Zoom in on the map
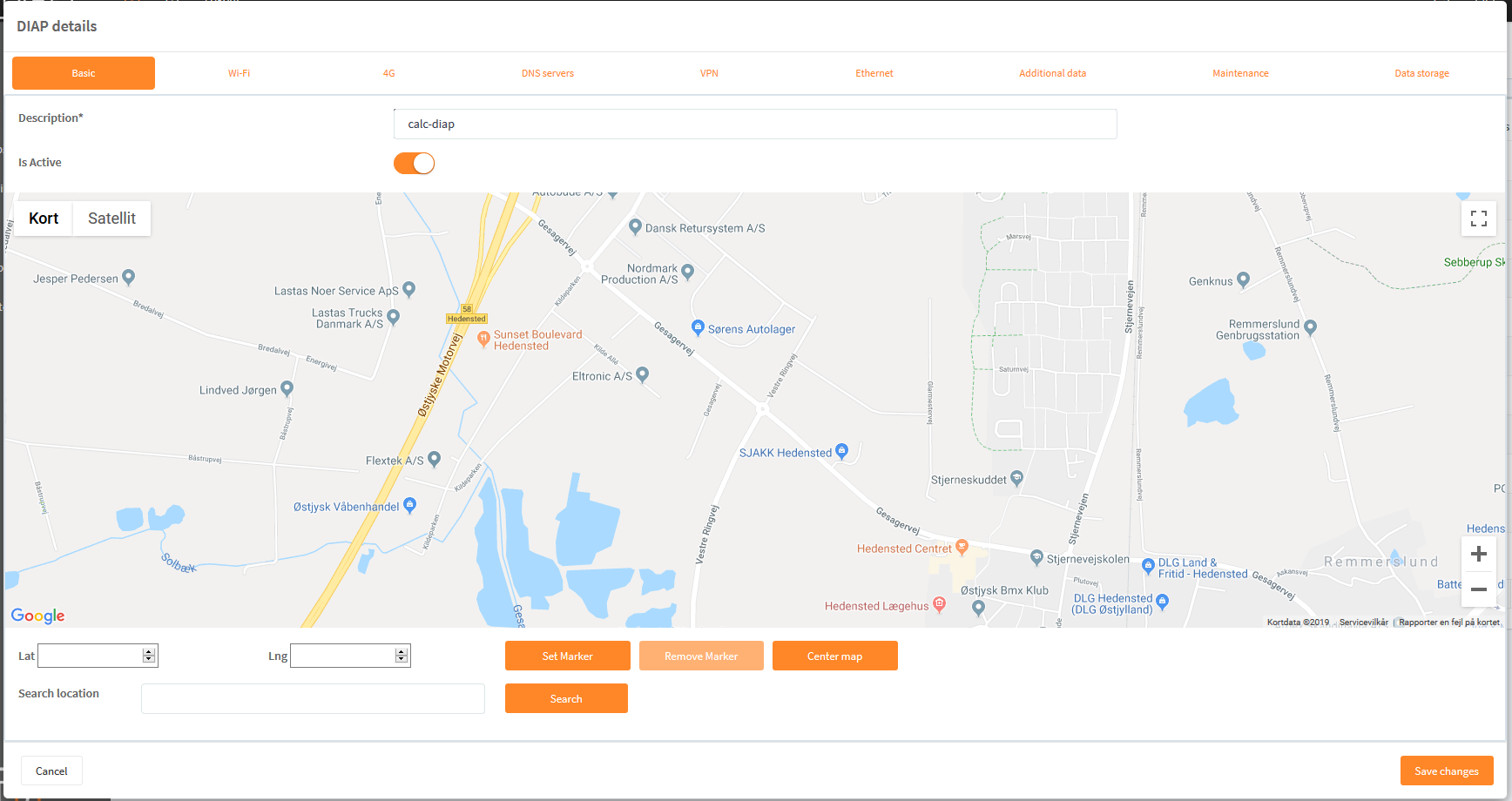This screenshot has height=801, width=1512. click(1479, 554)
